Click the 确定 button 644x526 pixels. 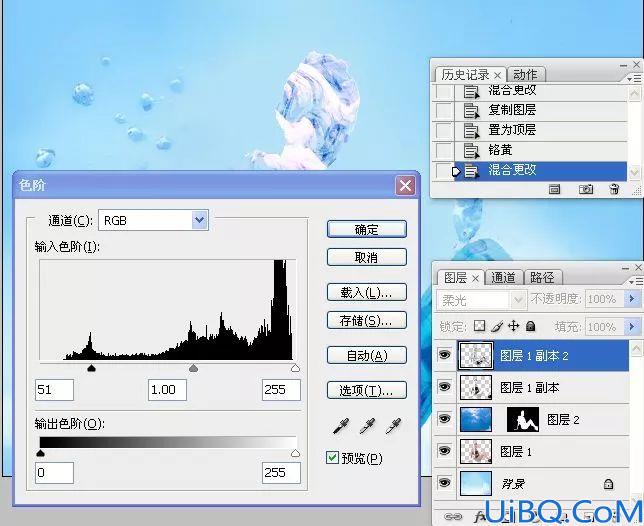[x=367, y=229]
